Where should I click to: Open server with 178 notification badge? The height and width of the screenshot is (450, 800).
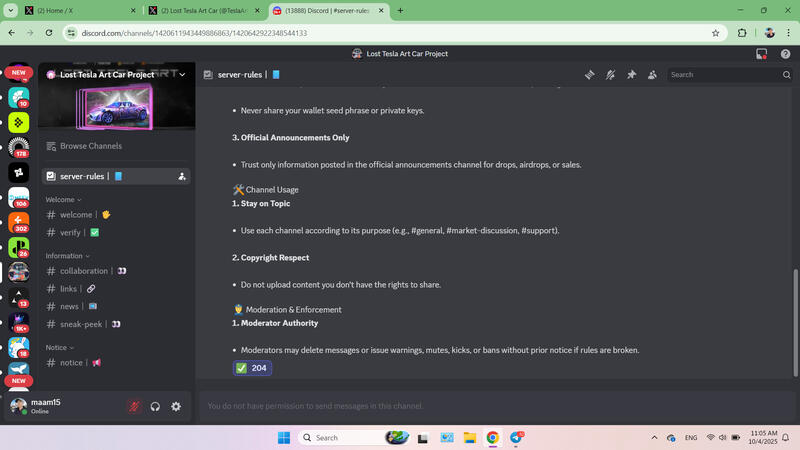pos(18,147)
